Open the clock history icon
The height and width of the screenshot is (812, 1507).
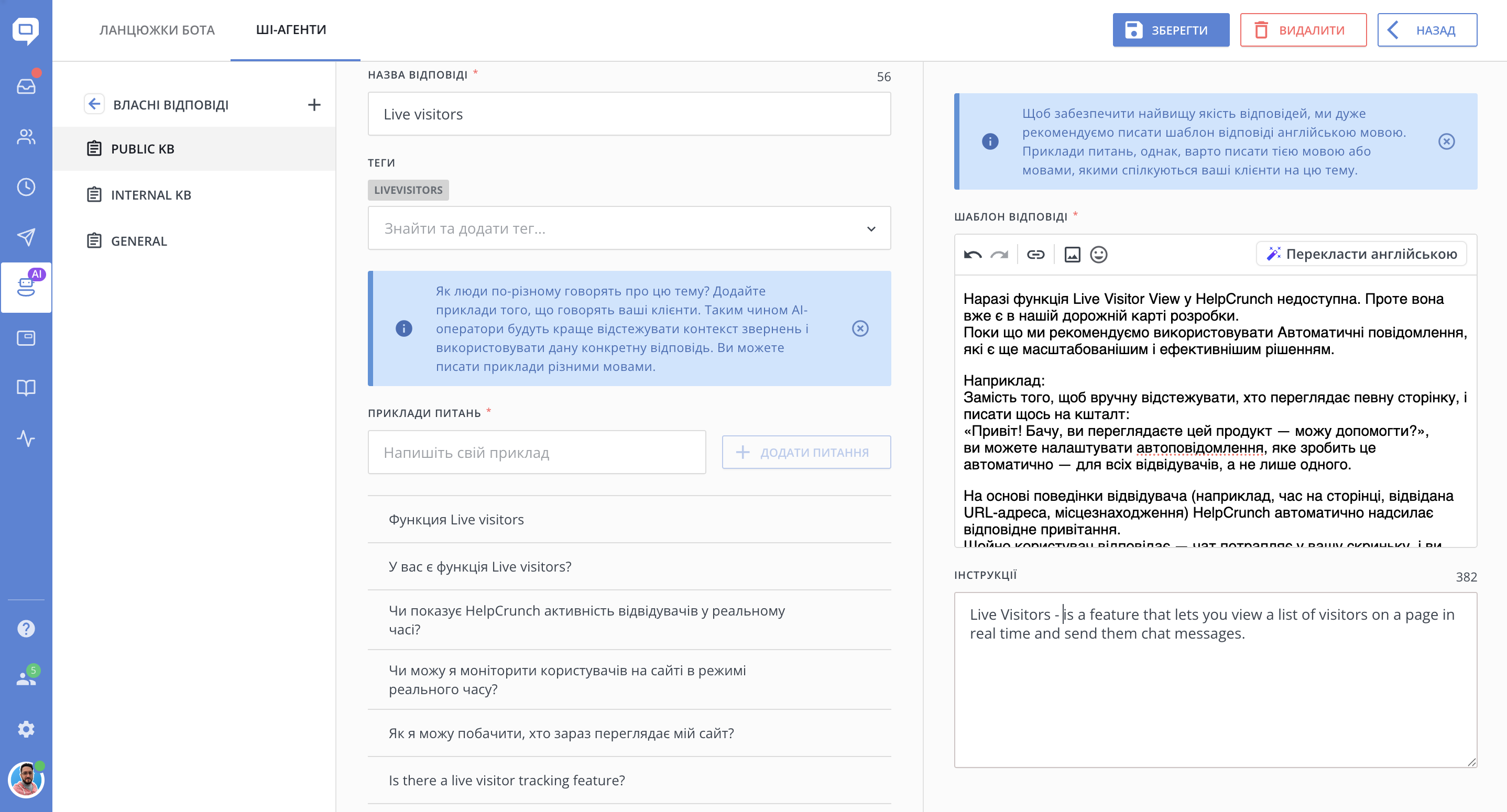[x=26, y=187]
